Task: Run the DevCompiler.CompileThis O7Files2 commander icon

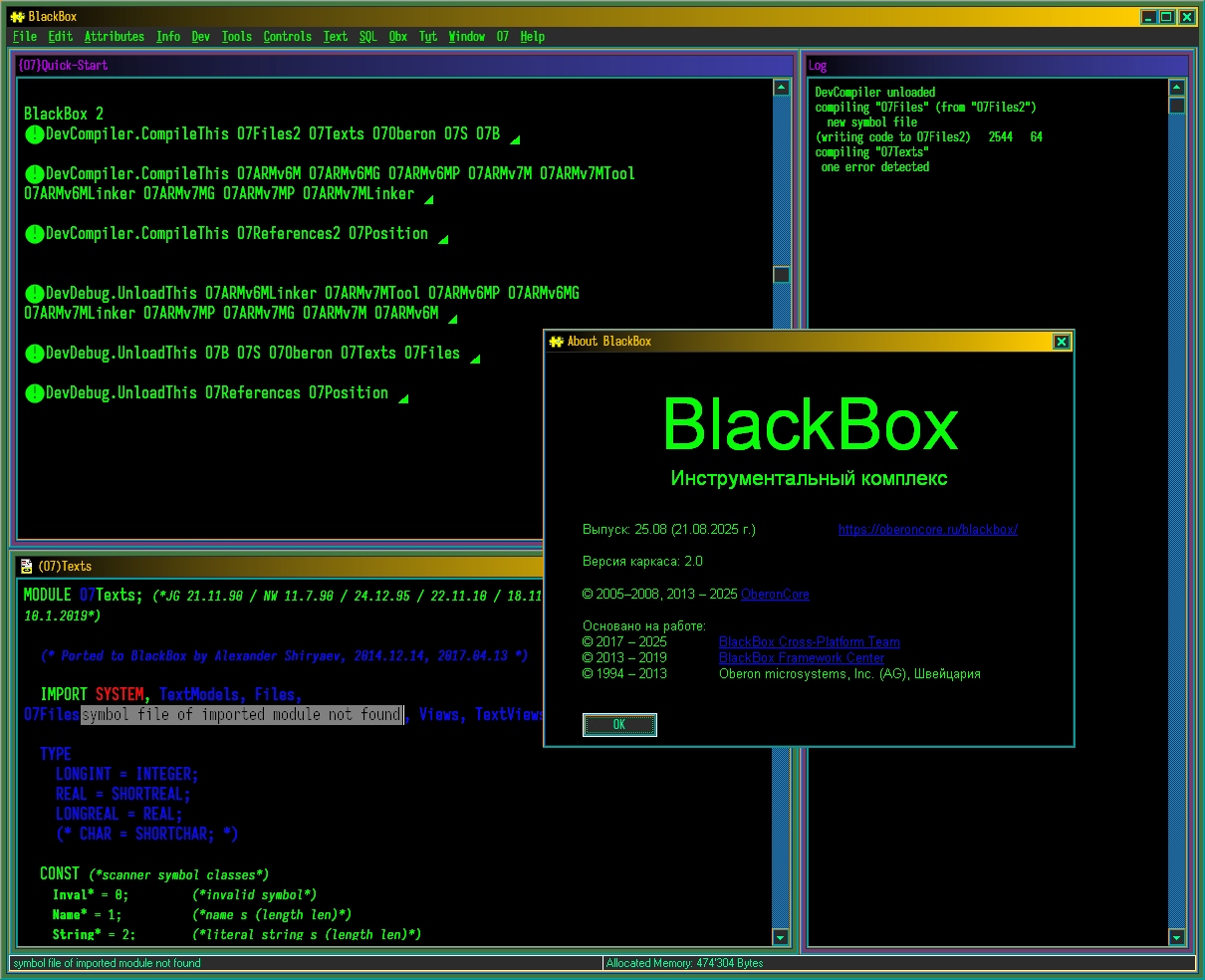Action: click(35, 134)
